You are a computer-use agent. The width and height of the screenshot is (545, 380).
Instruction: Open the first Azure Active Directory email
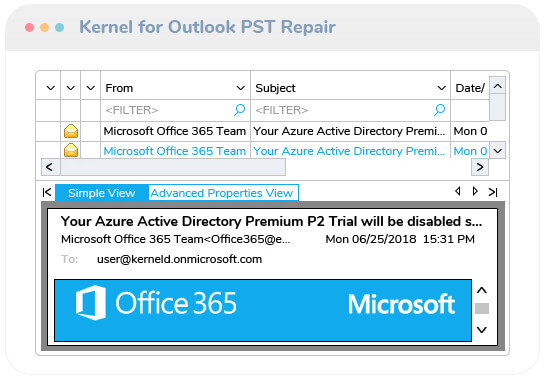pos(349,131)
